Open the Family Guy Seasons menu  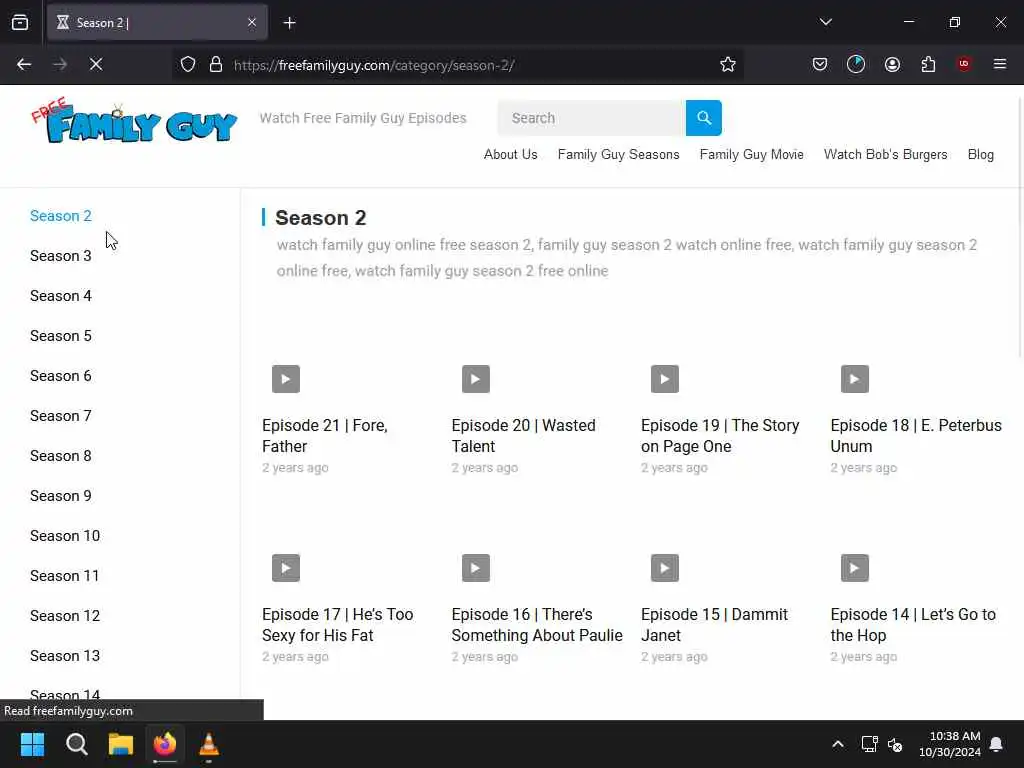(x=618, y=155)
